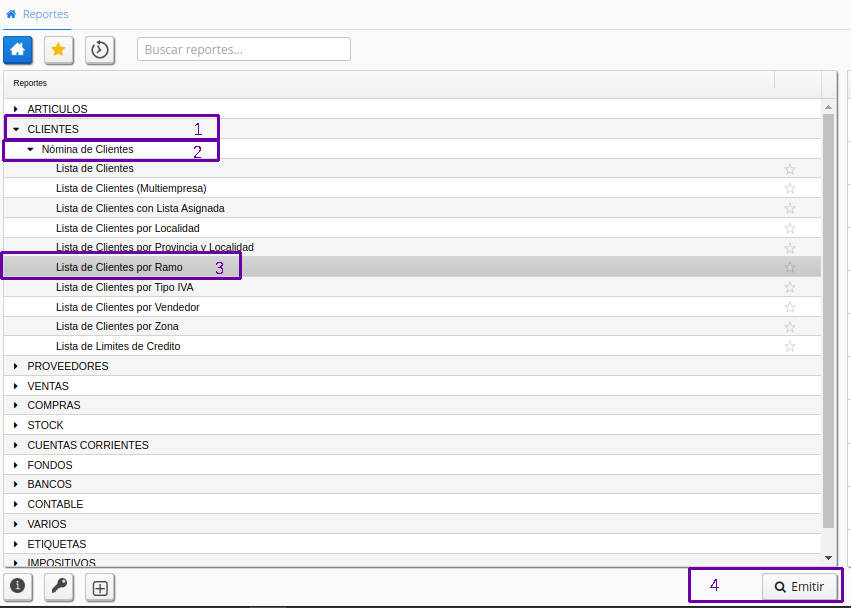
Task: Select Lista de Clientes por Vendedor
Action: (x=128, y=307)
